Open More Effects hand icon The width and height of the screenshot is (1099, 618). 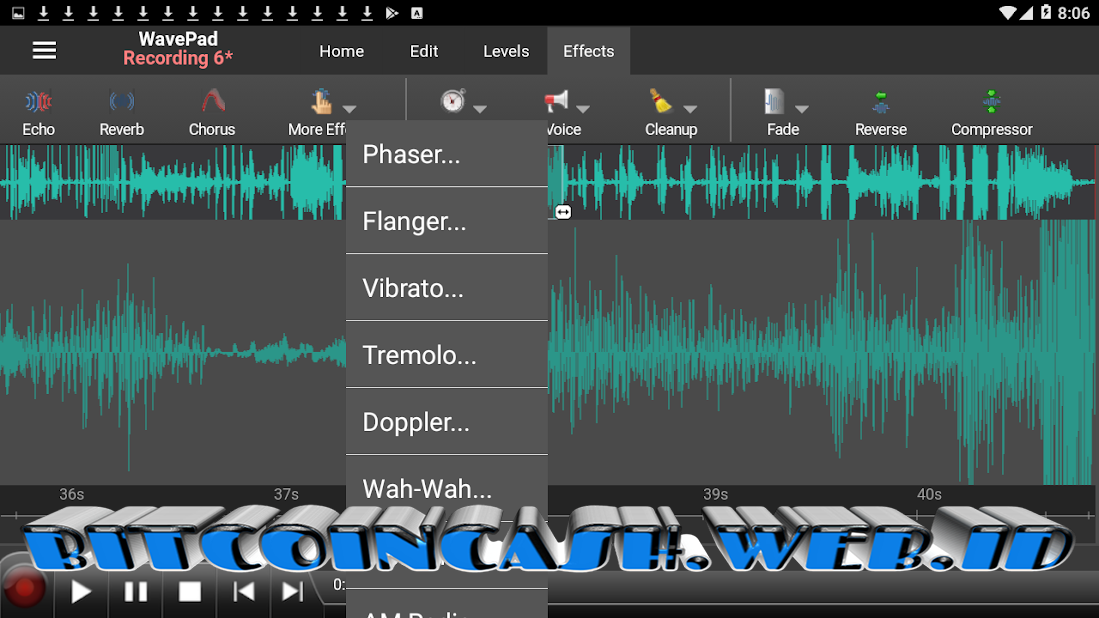[x=321, y=102]
